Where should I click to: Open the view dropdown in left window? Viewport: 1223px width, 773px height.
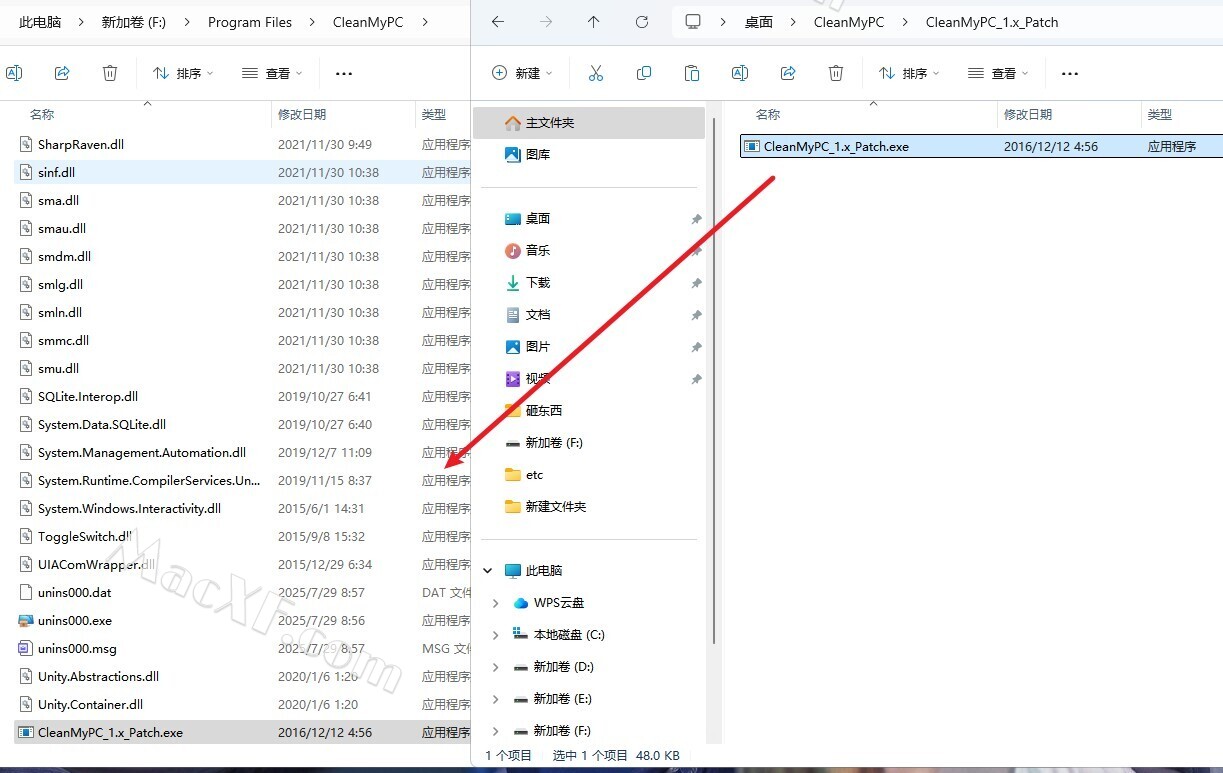pyautogui.click(x=271, y=73)
